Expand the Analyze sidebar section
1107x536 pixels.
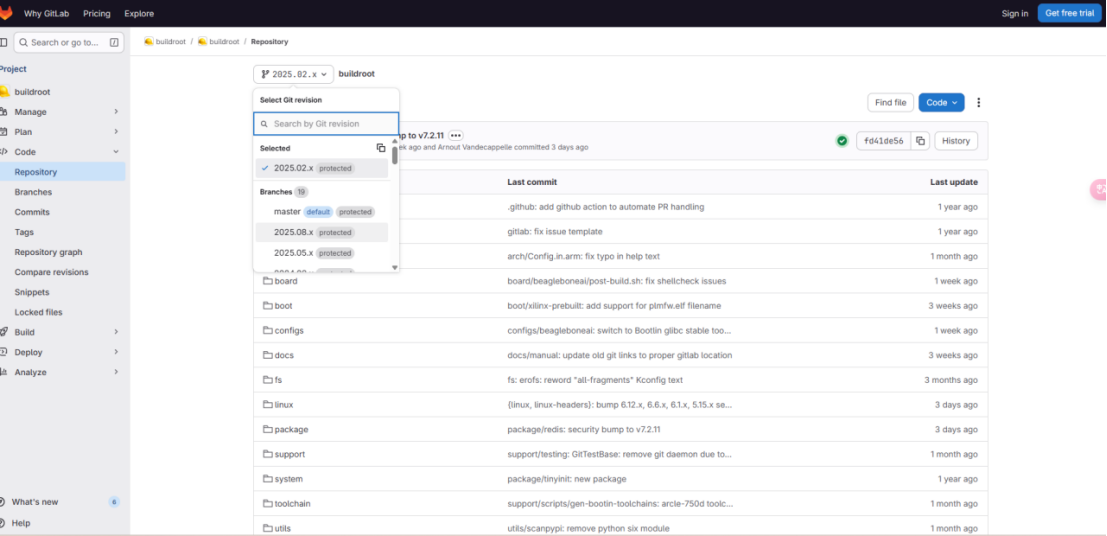click(x=62, y=372)
